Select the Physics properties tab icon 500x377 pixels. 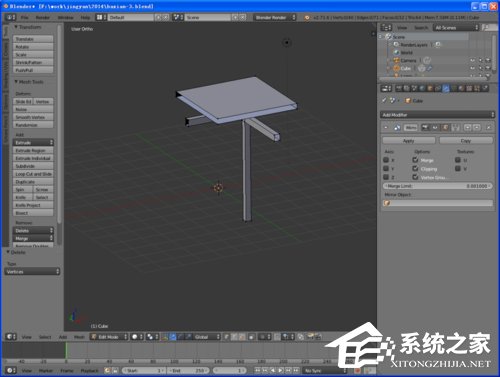pyautogui.click(x=485, y=88)
